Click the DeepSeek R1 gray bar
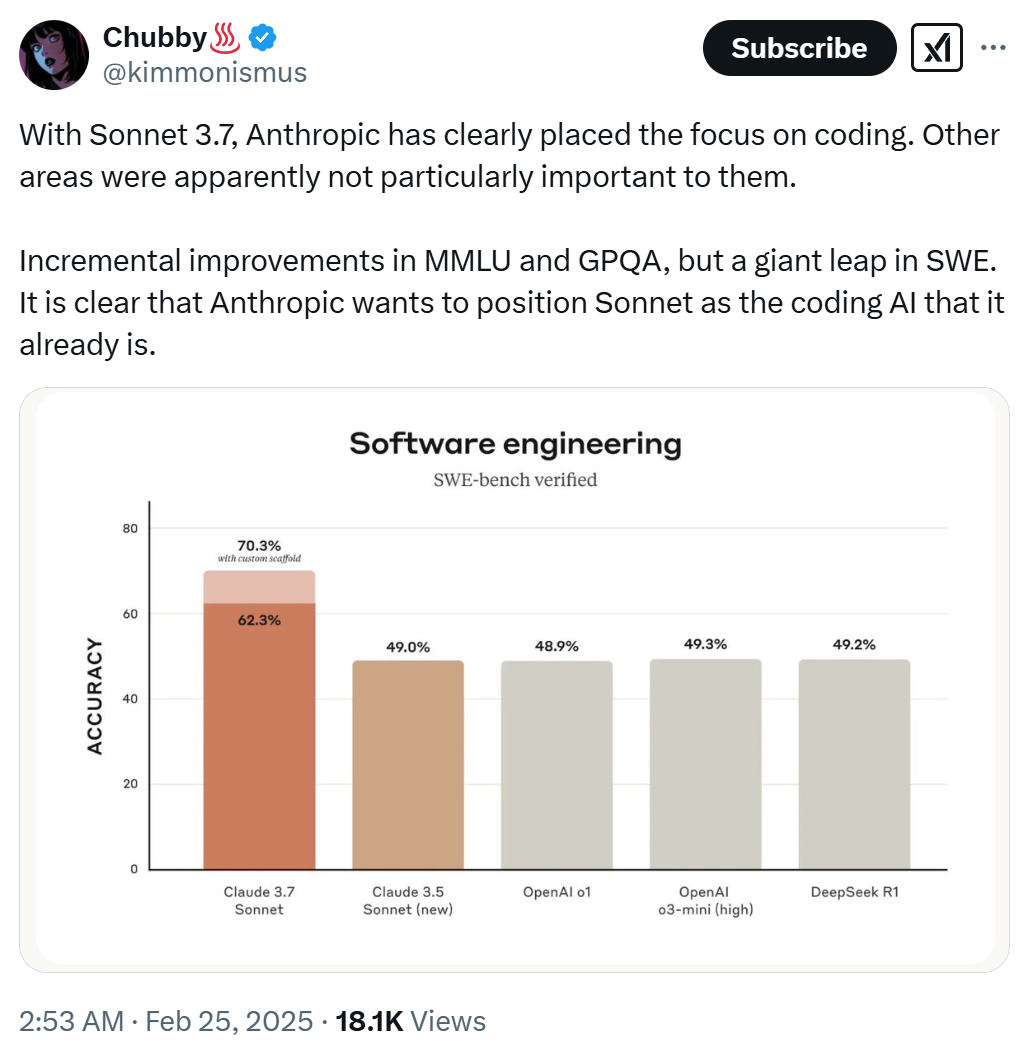1023x1053 pixels. (x=854, y=764)
